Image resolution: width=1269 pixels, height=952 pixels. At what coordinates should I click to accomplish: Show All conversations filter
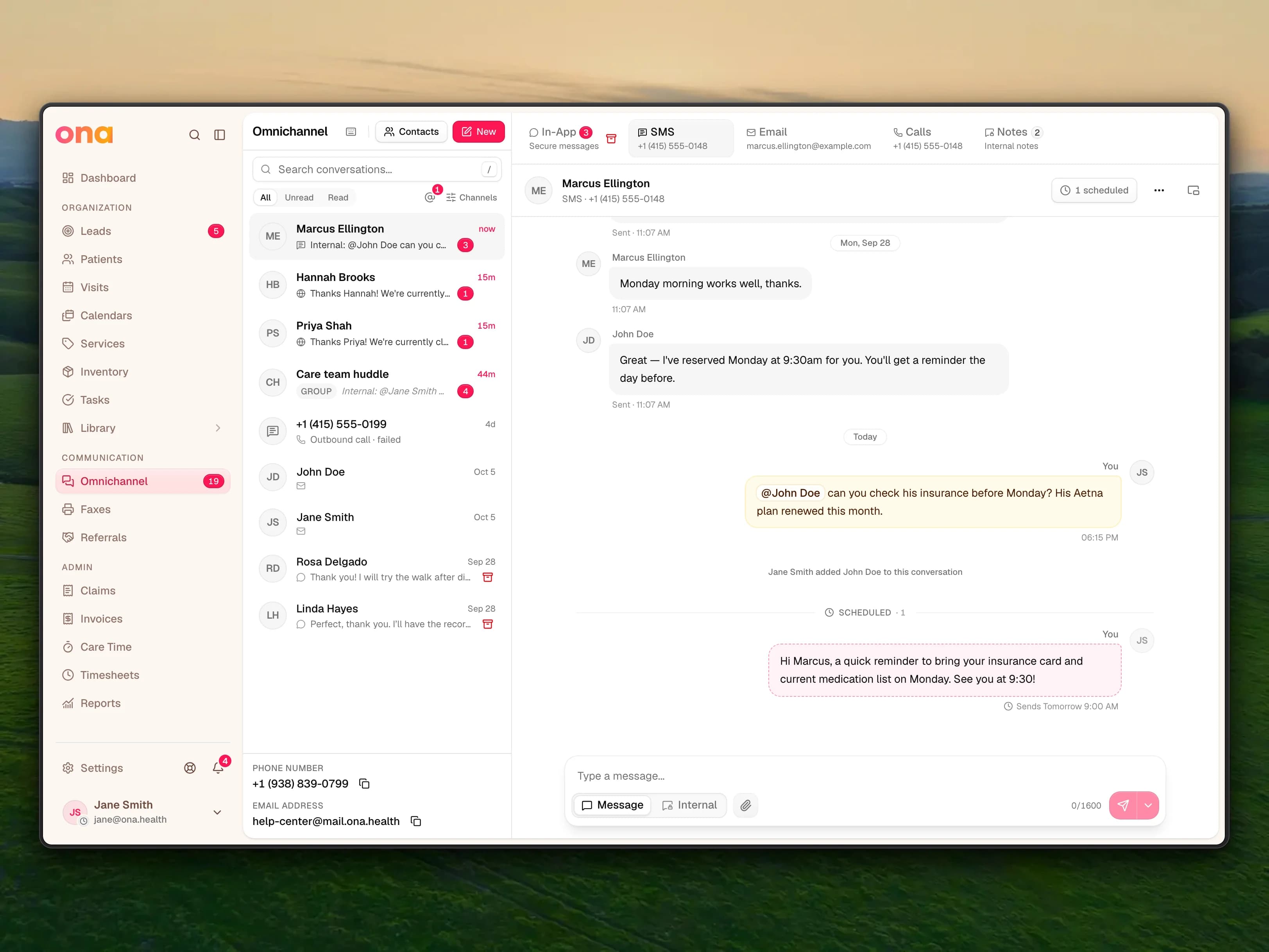[x=265, y=197]
